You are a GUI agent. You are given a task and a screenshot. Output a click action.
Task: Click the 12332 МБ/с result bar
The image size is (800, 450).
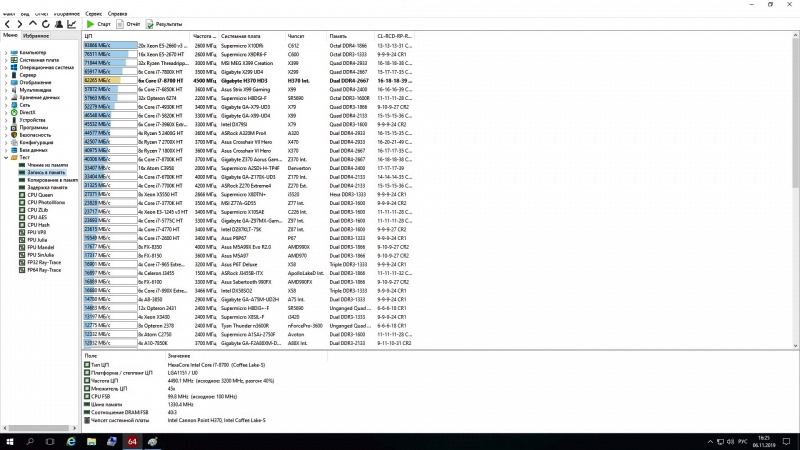click(110, 334)
